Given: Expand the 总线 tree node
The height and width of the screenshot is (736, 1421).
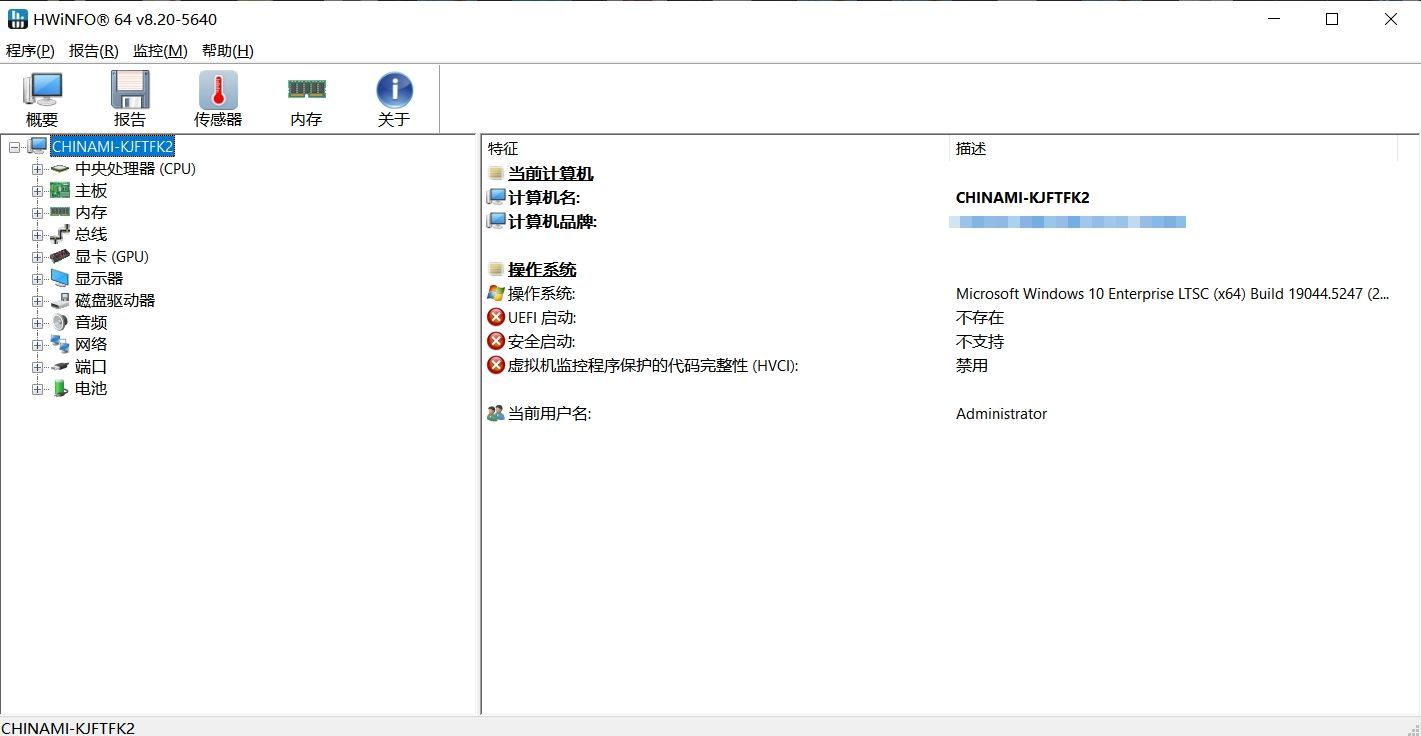Looking at the screenshot, I should pyautogui.click(x=37, y=235).
